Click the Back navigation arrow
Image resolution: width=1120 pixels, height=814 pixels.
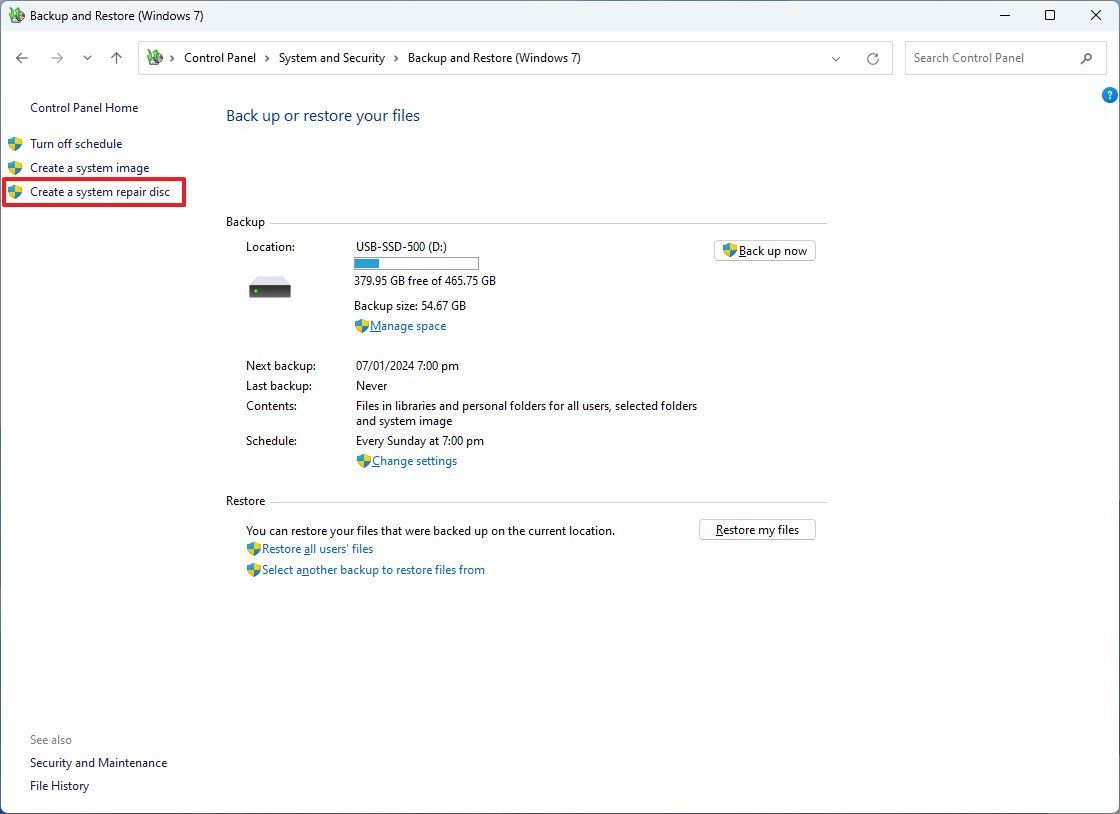[x=22, y=58]
